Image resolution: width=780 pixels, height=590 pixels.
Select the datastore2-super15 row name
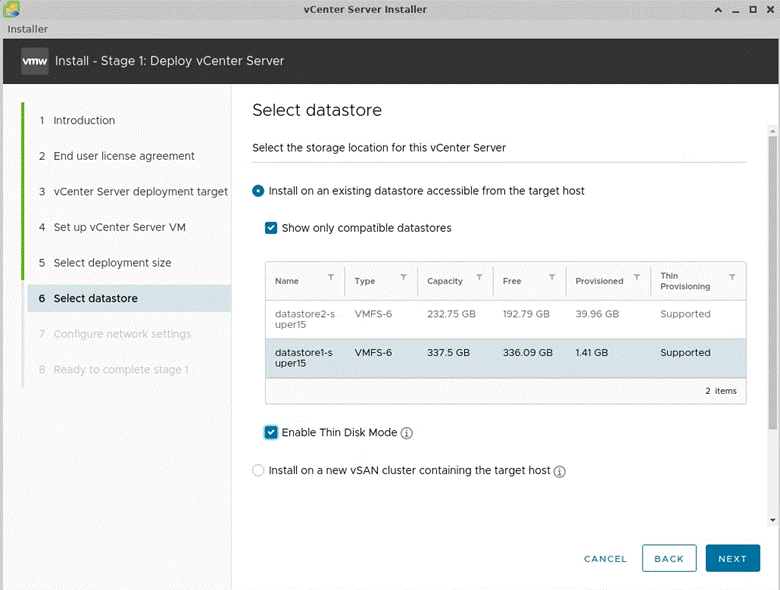(x=304, y=319)
